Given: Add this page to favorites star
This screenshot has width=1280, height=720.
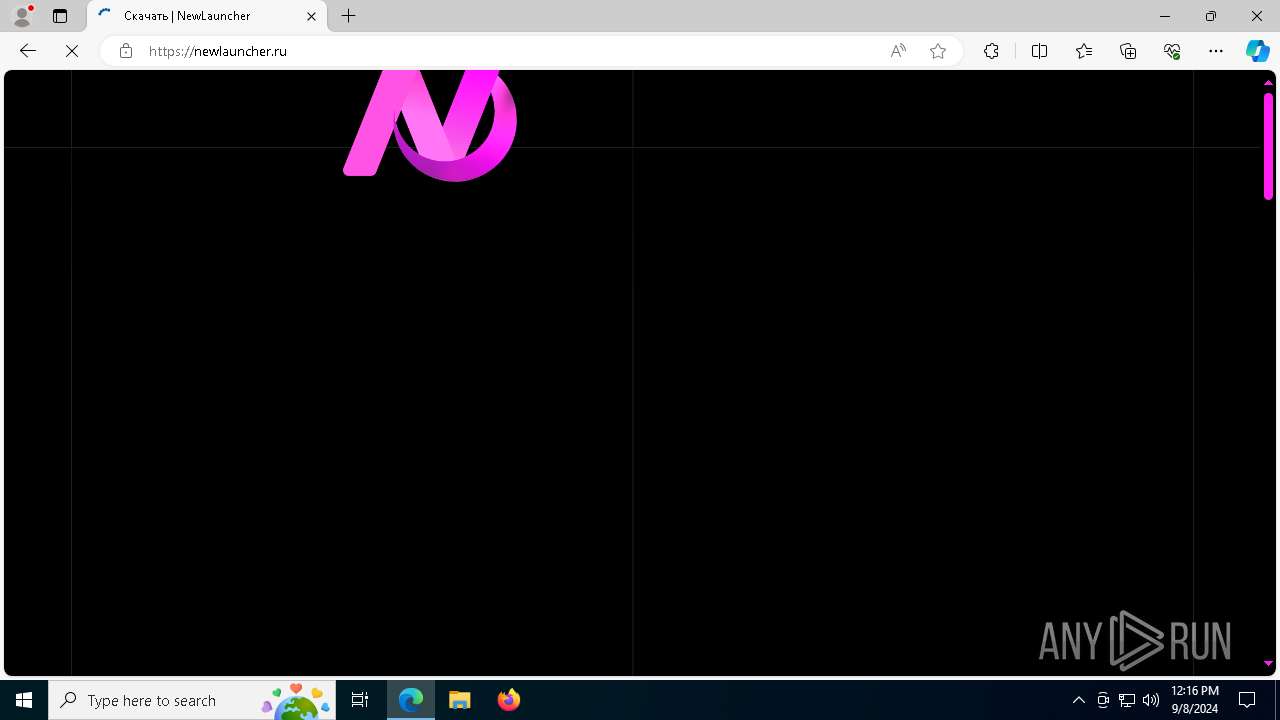Looking at the screenshot, I should pos(938,51).
